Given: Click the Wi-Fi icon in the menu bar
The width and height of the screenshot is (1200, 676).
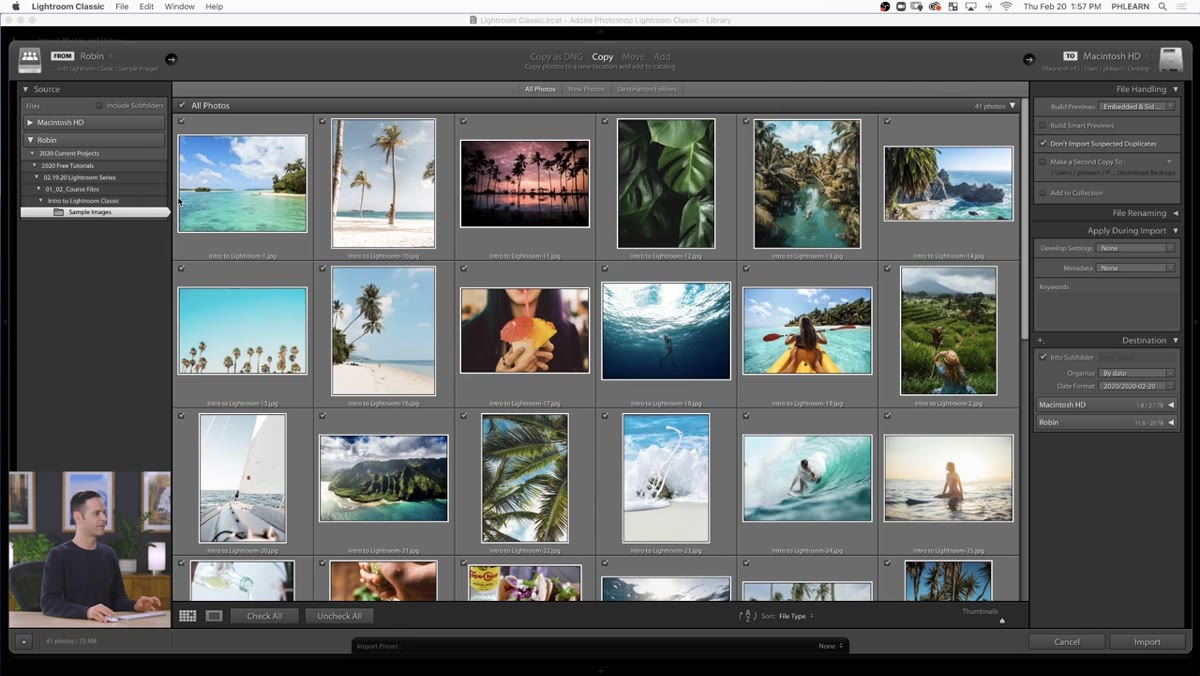Looking at the screenshot, I should point(1006,7).
